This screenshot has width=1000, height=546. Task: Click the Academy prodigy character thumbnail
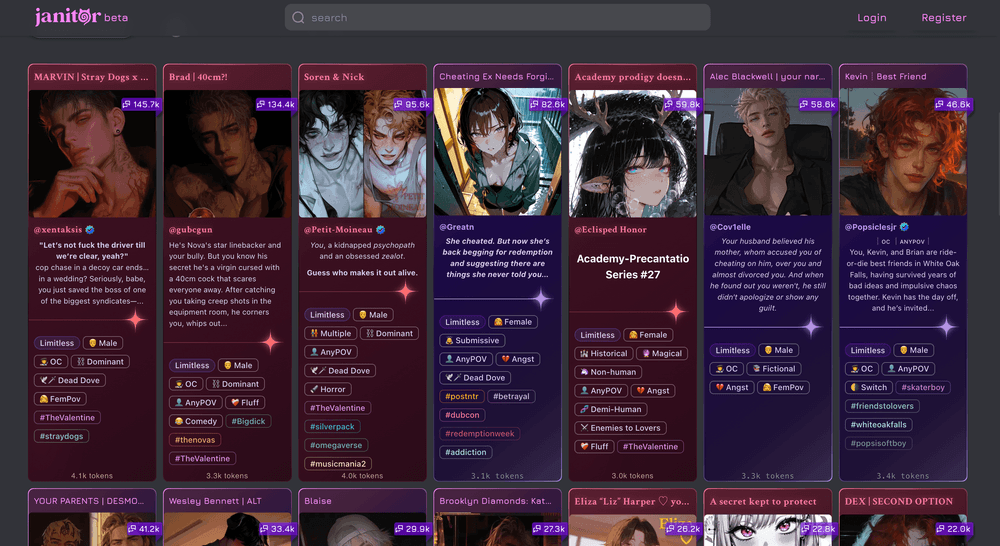pos(633,154)
